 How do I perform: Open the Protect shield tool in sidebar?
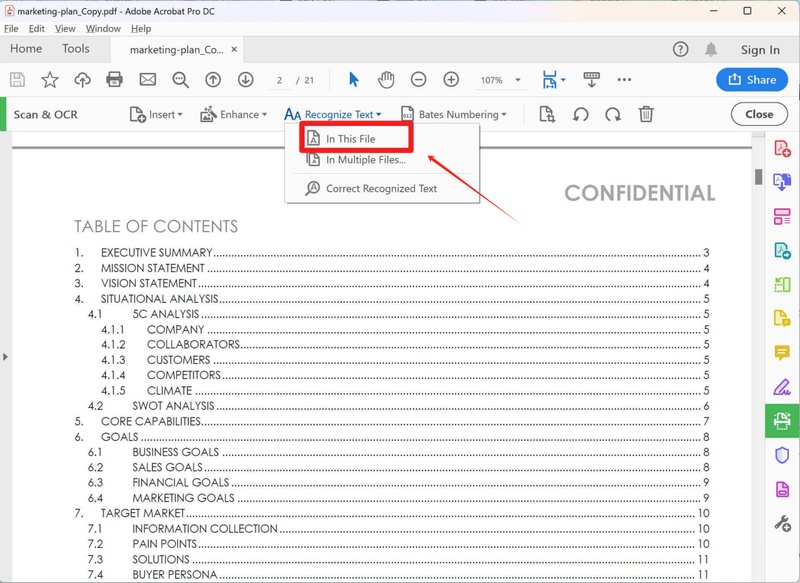(x=782, y=455)
